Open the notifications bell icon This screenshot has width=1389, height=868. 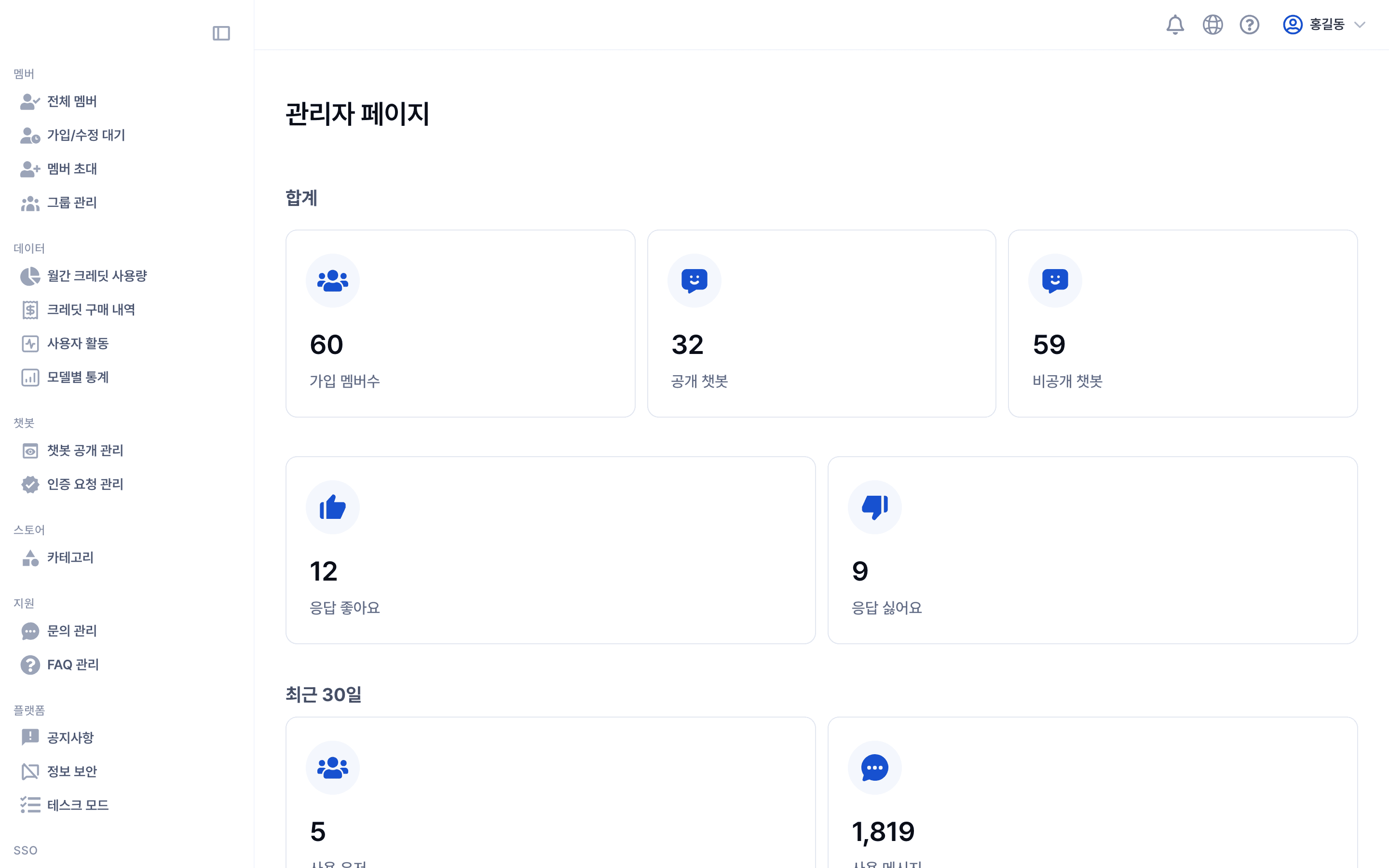point(1175,25)
